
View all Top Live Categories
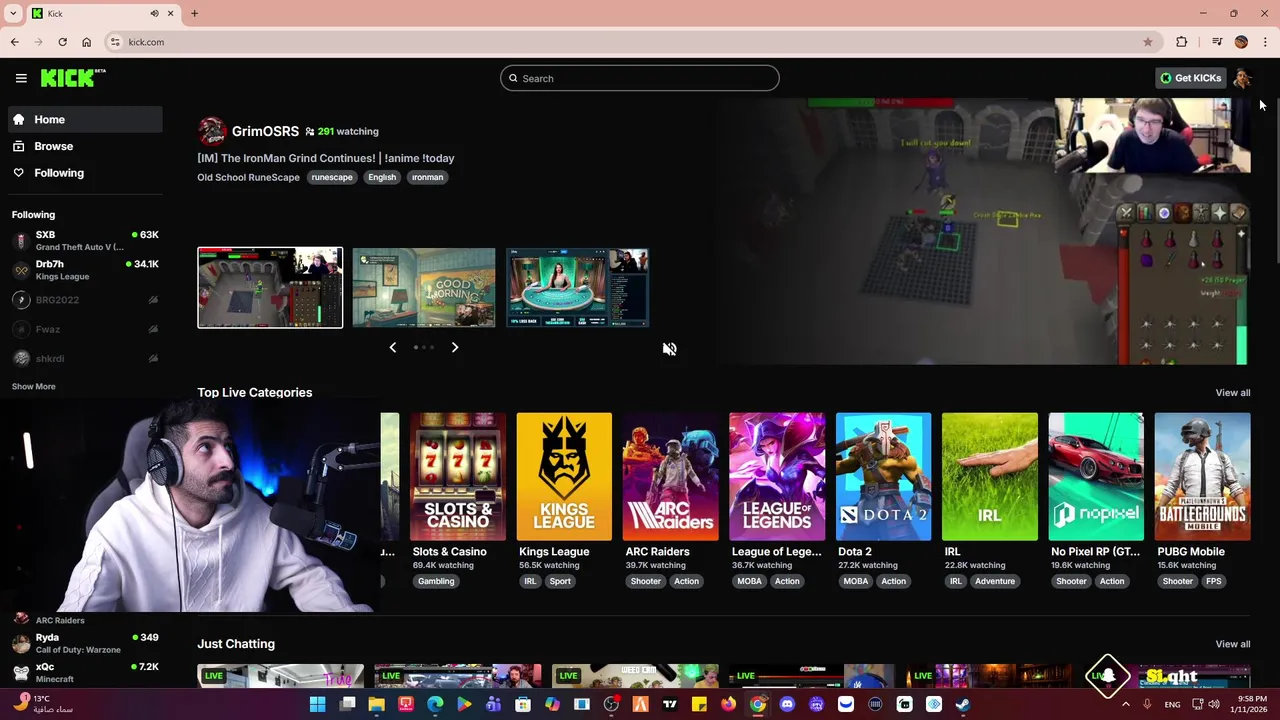pos(1232,392)
